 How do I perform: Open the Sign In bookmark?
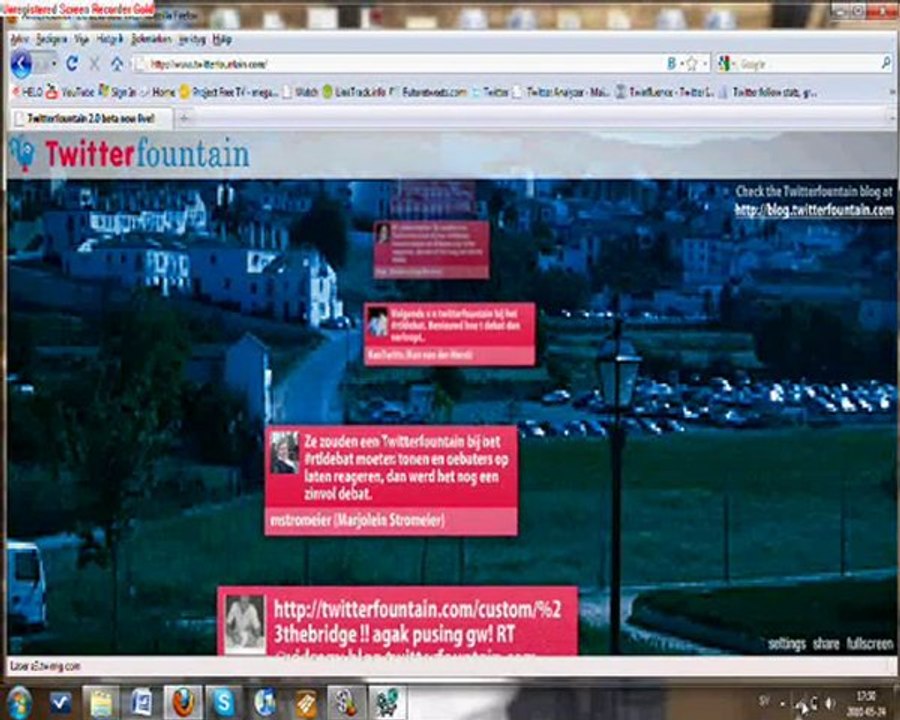[x=117, y=92]
